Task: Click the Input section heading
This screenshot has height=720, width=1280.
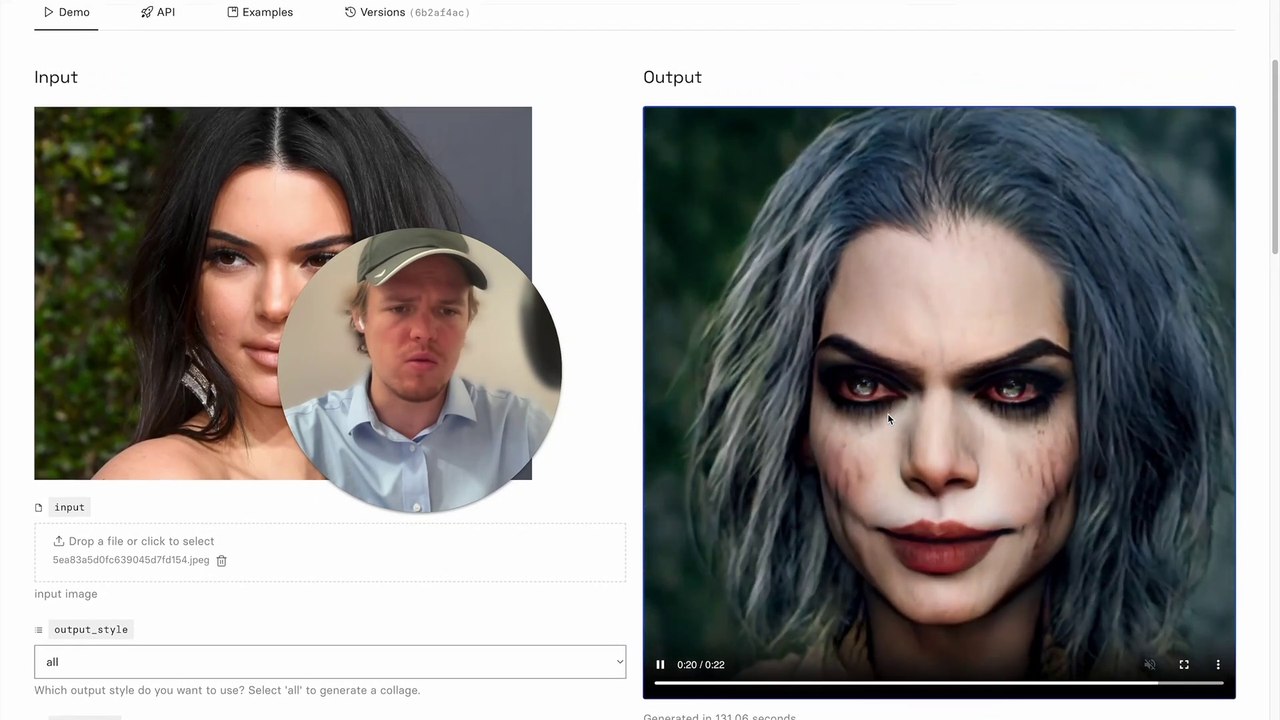Action: 56,77
